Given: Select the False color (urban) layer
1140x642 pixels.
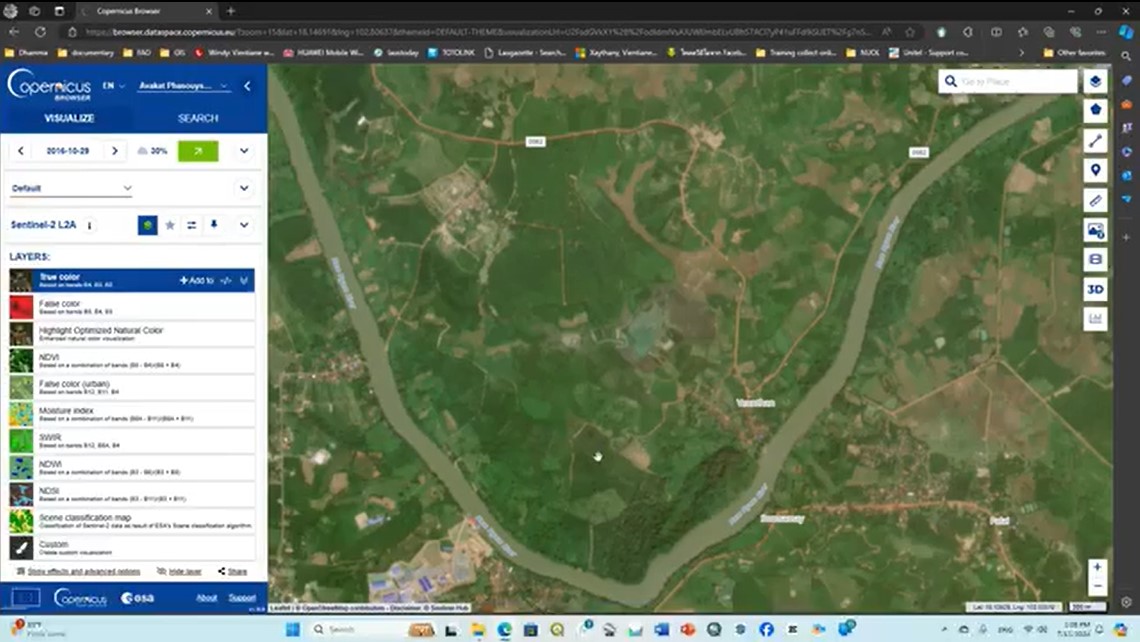Looking at the screenshot, I should pyautogui.click(x=132, y=388).
